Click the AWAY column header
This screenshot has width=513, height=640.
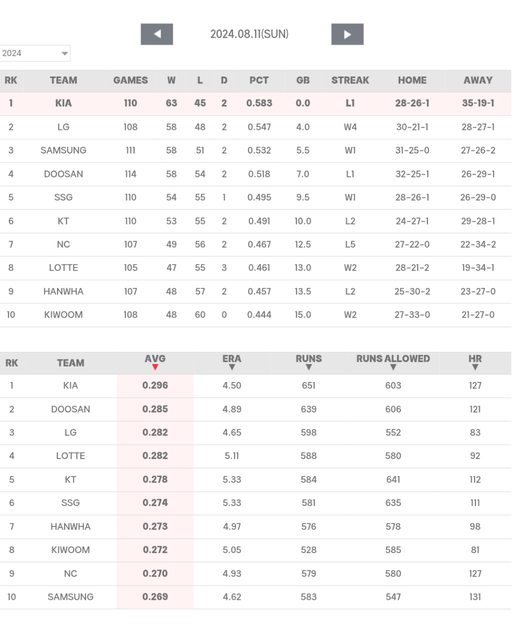(478, 80)
